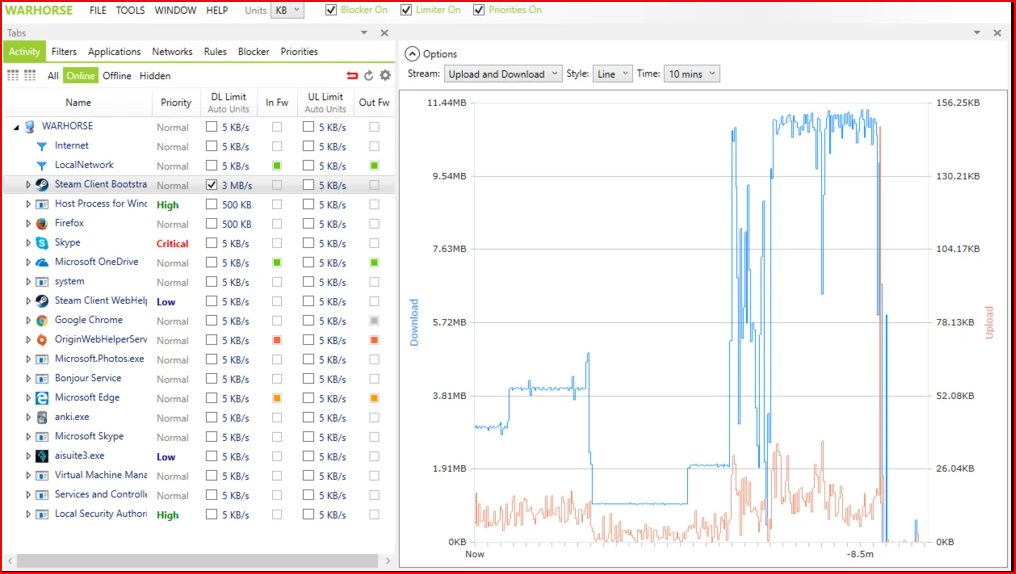Click the first grid layout icon
The image size is (1016, 574).
pos(13,76)
